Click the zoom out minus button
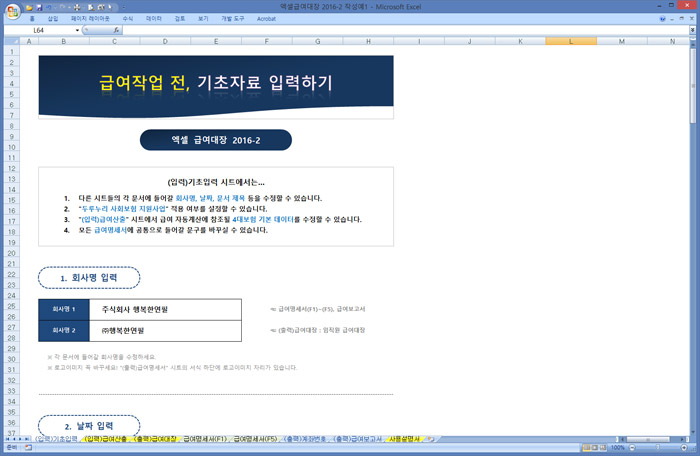 pyautogui.click(x=632, y=448)
